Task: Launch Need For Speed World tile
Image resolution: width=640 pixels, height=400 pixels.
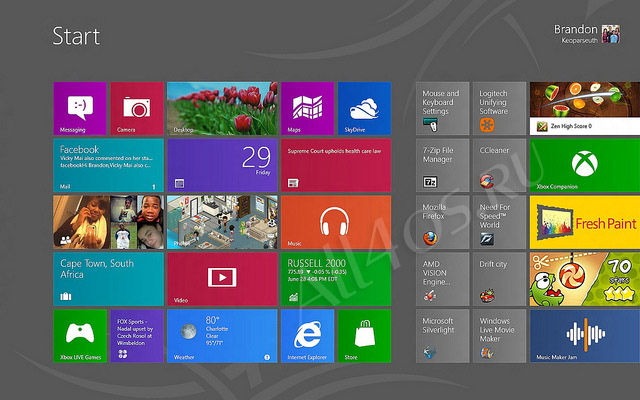Action: (499, 222)
